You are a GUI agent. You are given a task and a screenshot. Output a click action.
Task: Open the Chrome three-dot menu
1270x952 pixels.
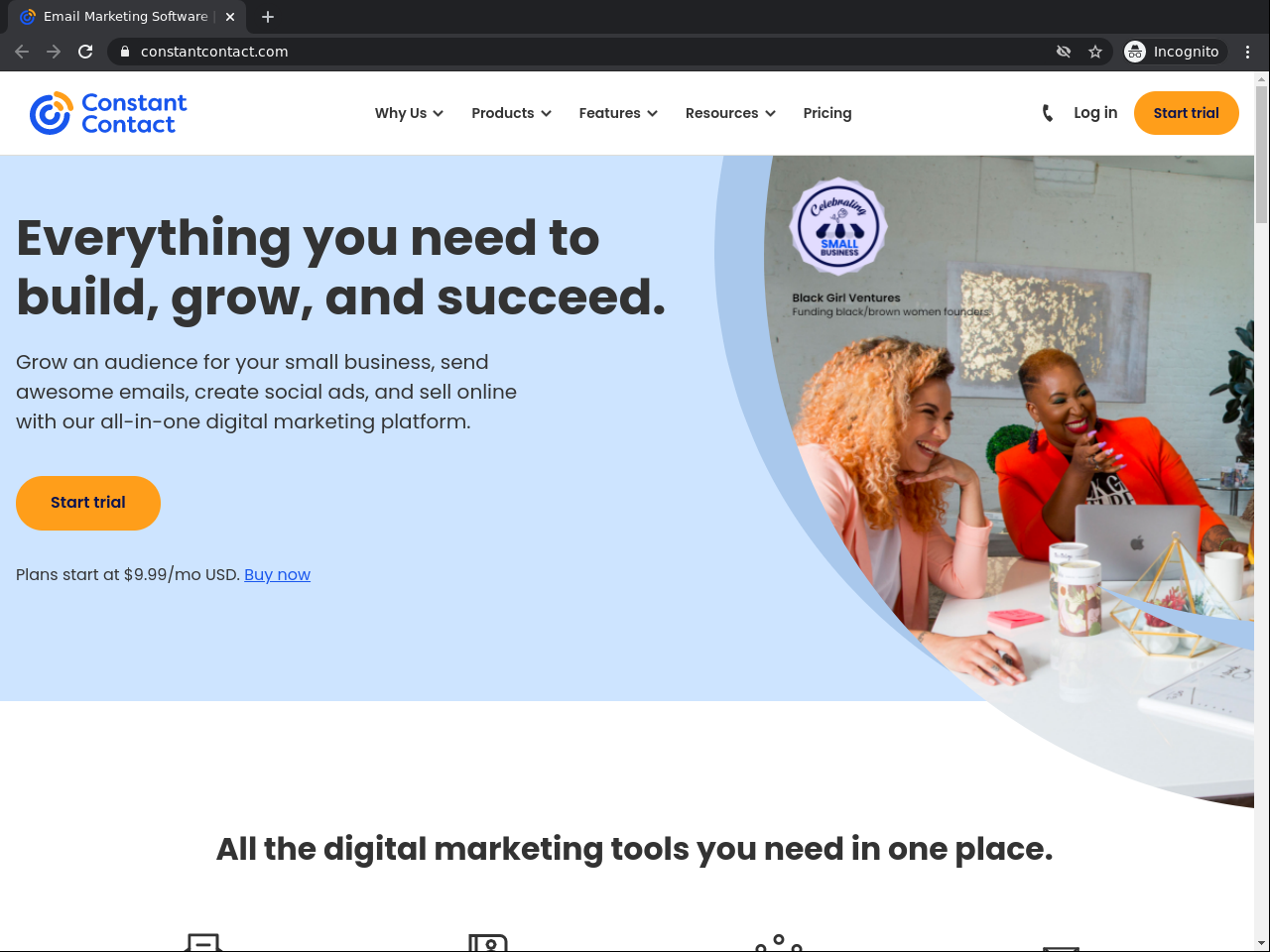[1247, 52]
